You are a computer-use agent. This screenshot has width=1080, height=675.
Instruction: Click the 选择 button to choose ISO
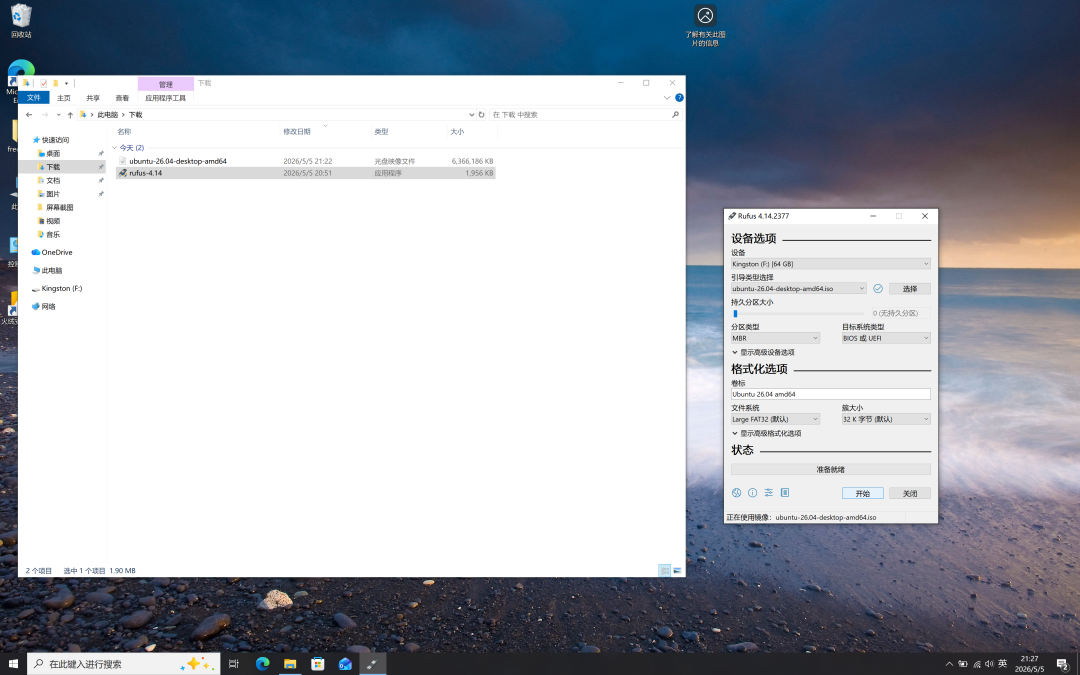point(910,289)
